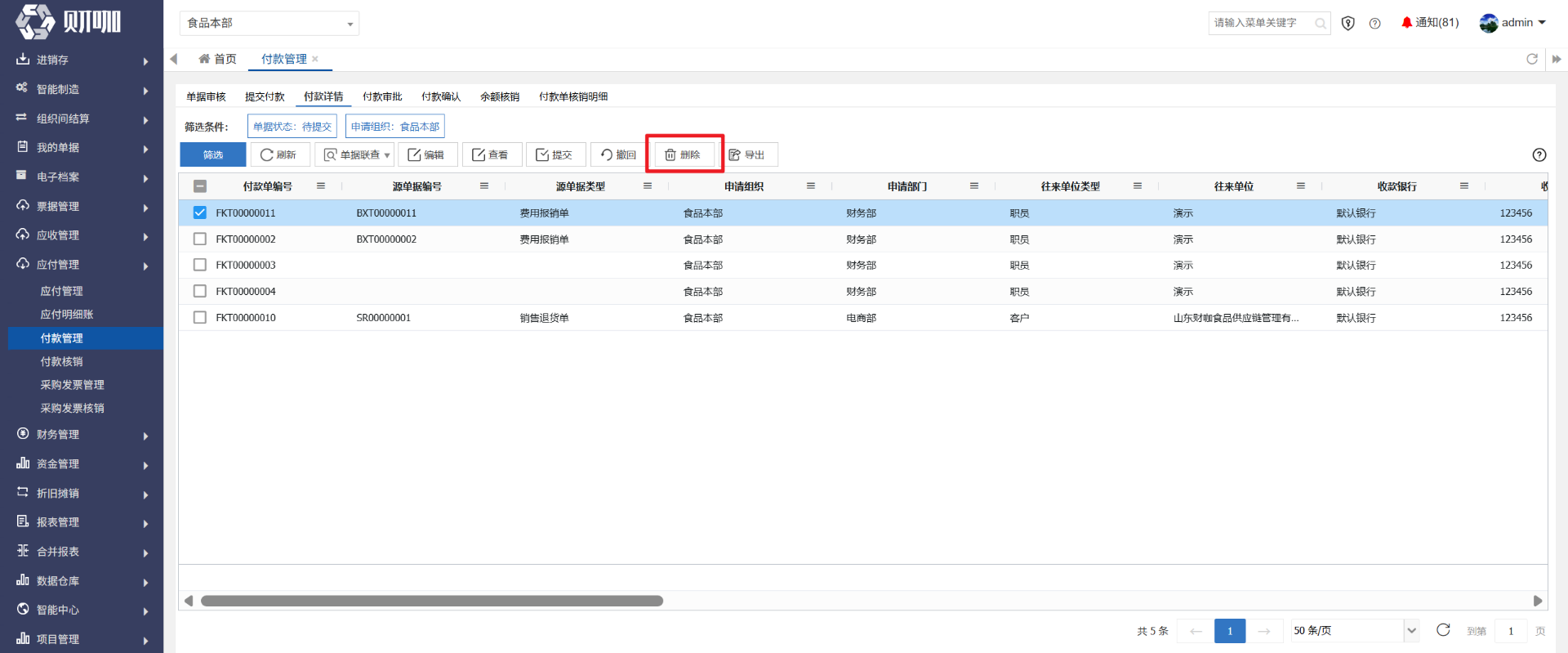The height and width of the screenshot is (653, 1568).
Task: Click the 提交 button
Action: click(x=556, y=154)
